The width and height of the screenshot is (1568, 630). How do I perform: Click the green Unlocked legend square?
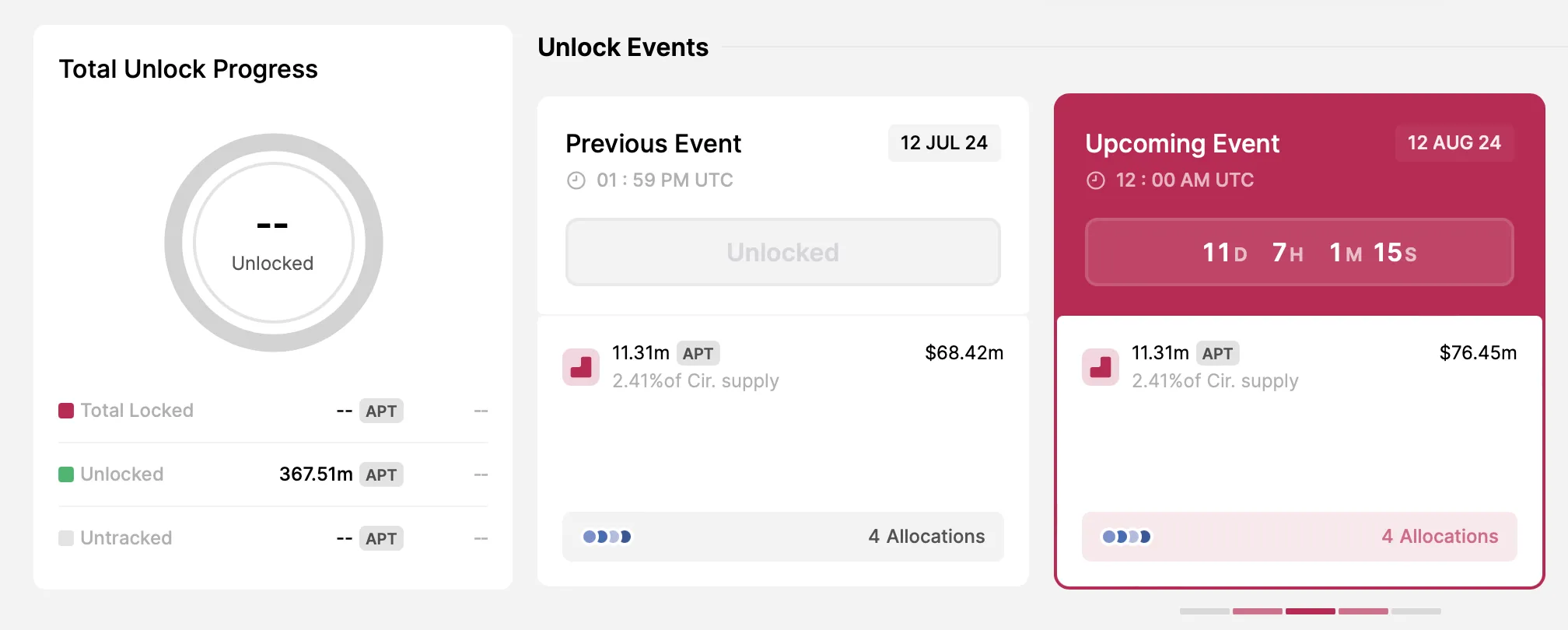pos(66,474)
